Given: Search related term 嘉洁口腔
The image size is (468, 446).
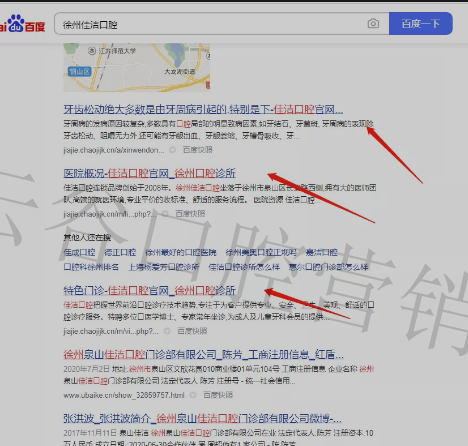Looking at the screenshot, I should pyautogui.click(x=322, y=252).
